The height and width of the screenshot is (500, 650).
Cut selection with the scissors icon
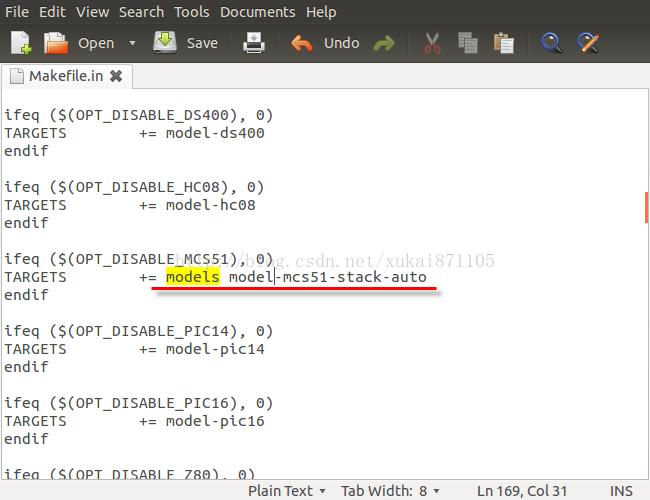point(432,43)
